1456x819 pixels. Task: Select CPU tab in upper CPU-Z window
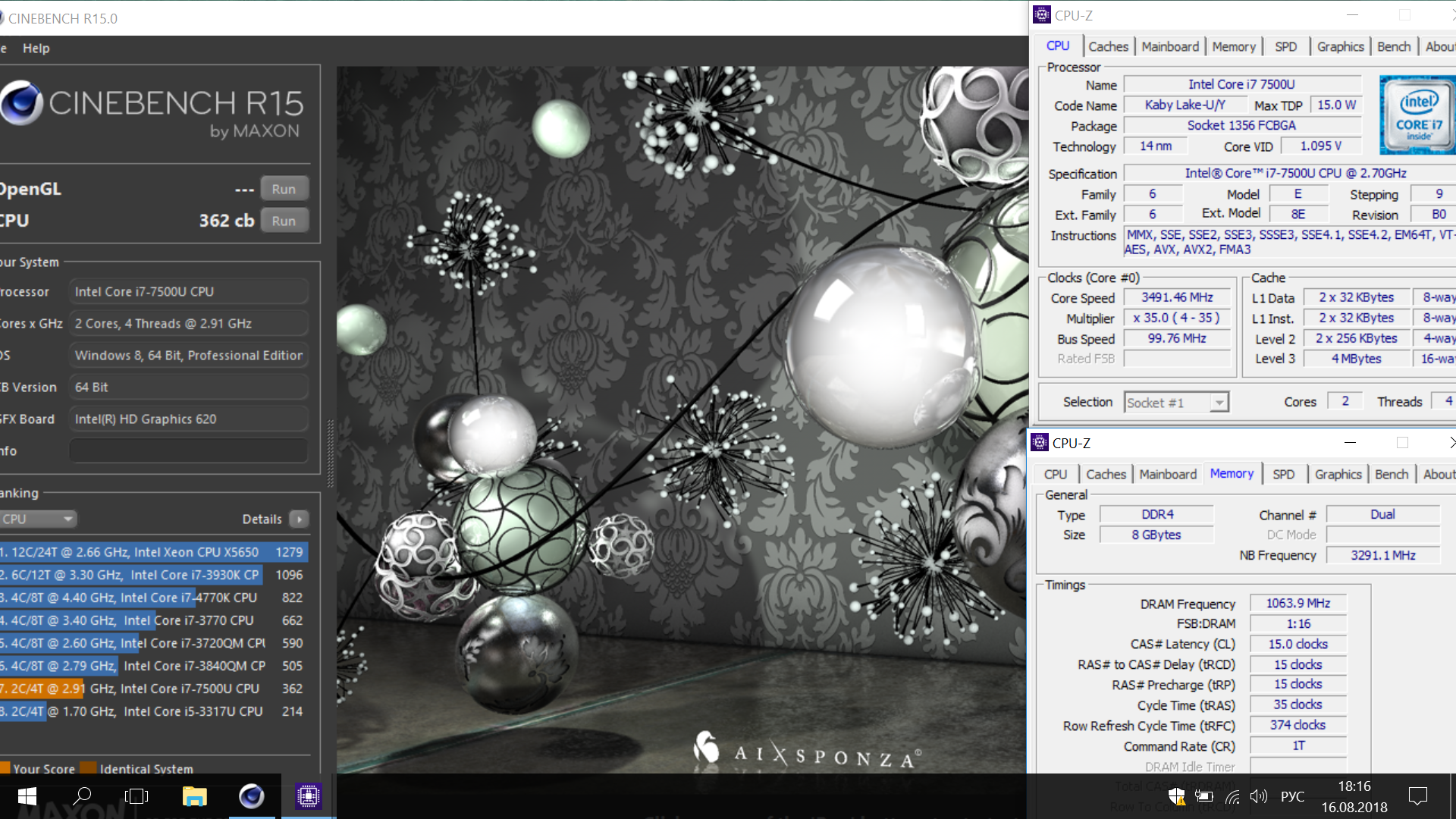point(1058,45)
